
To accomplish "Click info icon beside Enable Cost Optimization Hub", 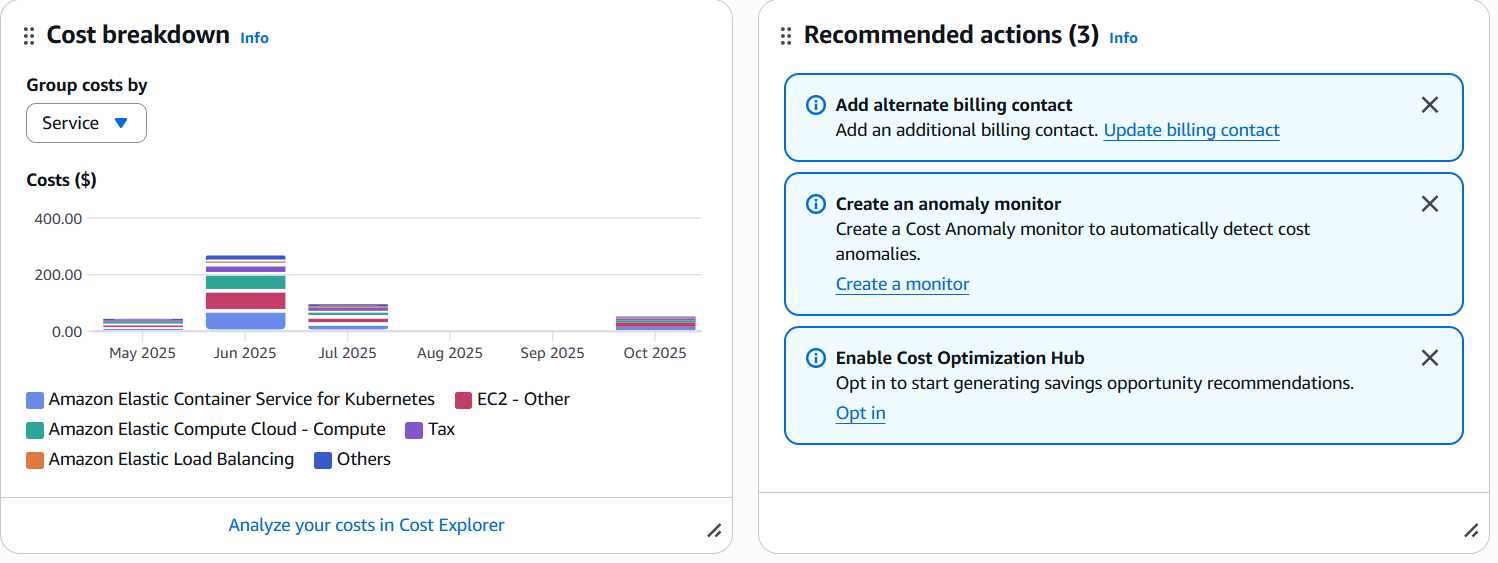I will point(816,358).
